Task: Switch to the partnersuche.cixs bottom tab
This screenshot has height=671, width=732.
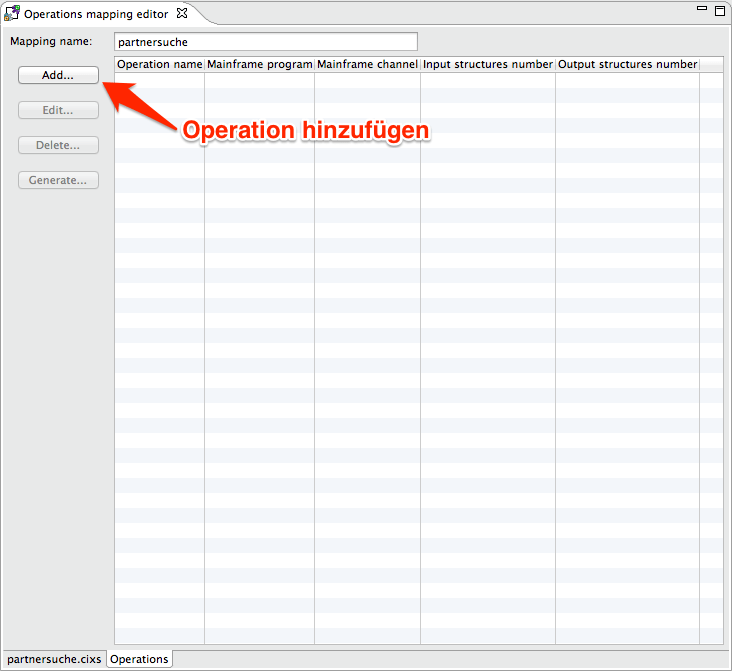Action: pyautogui.click(x=54, y=659)
